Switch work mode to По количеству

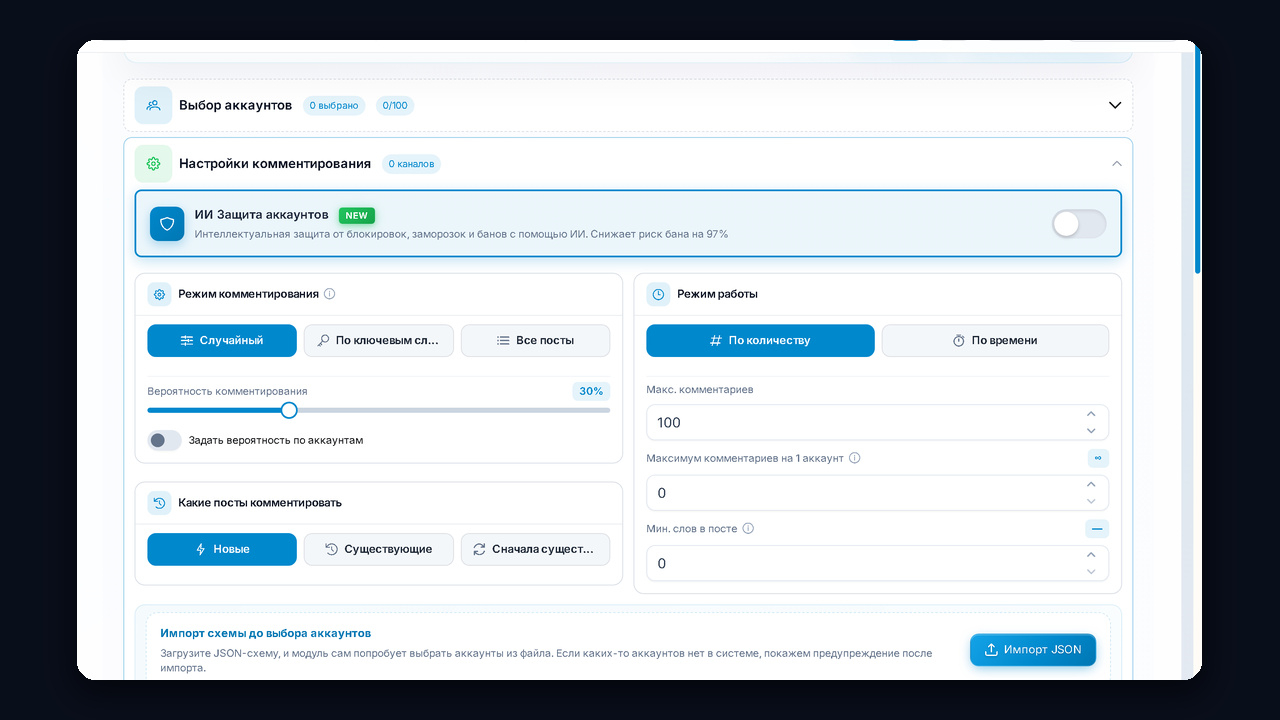pyautogui.click(x=760, y=340)
